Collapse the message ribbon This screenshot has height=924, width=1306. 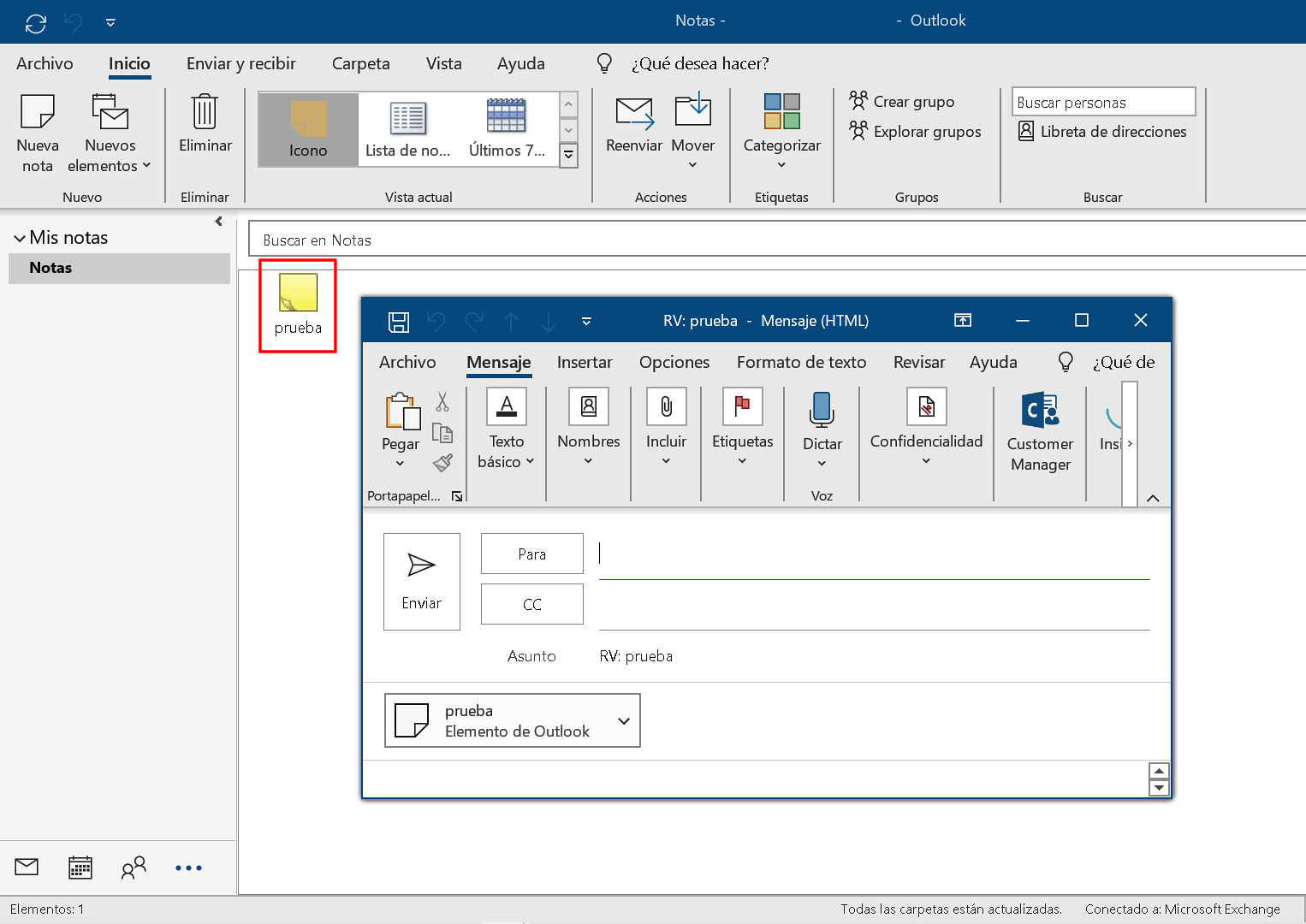click(x=1153, y=499)
